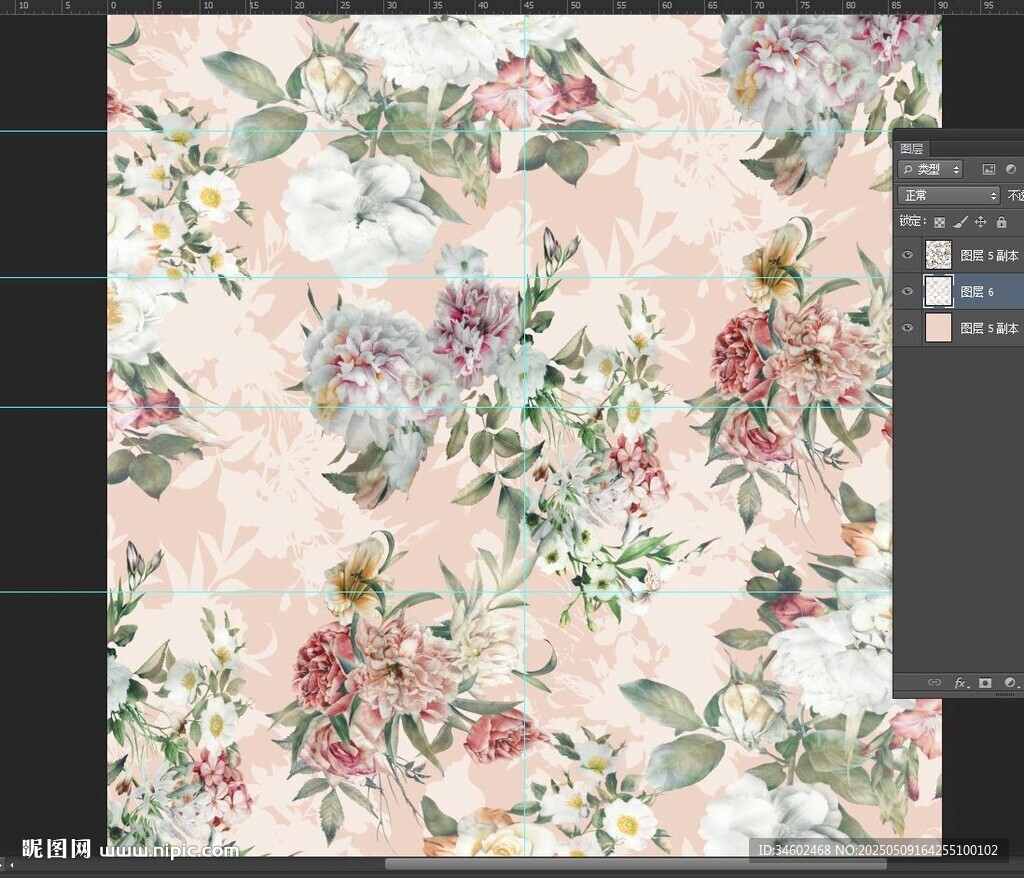The width and height of the screenshot is (1024, 878).
Task: Hide the 图层 6 layer
Action: [x=907, y=291]
